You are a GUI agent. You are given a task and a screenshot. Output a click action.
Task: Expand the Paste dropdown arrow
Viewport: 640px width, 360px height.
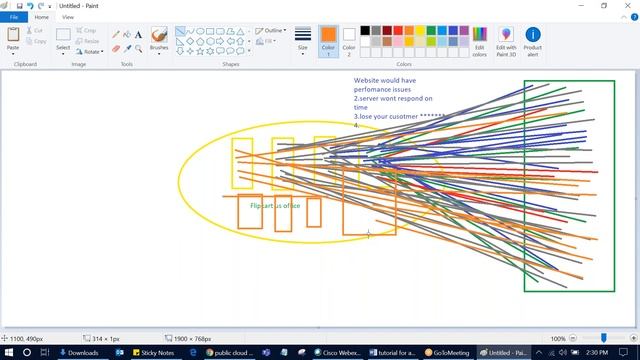[x=13, y=53]
